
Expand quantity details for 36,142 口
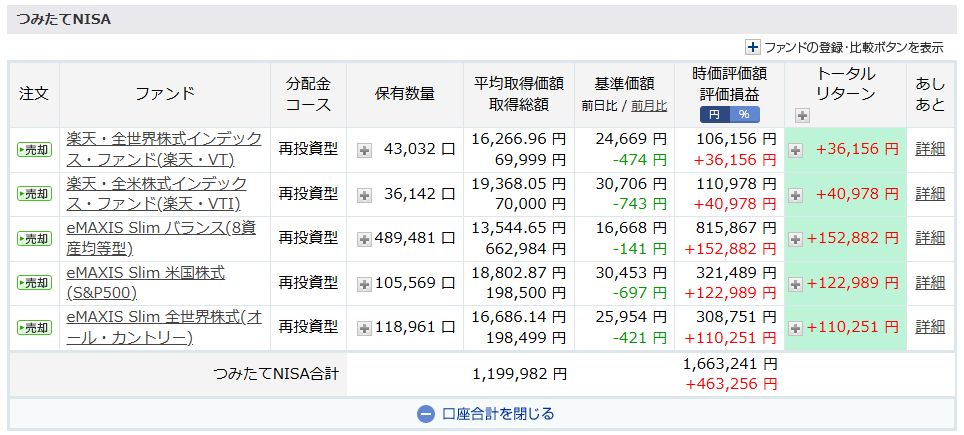365,195
